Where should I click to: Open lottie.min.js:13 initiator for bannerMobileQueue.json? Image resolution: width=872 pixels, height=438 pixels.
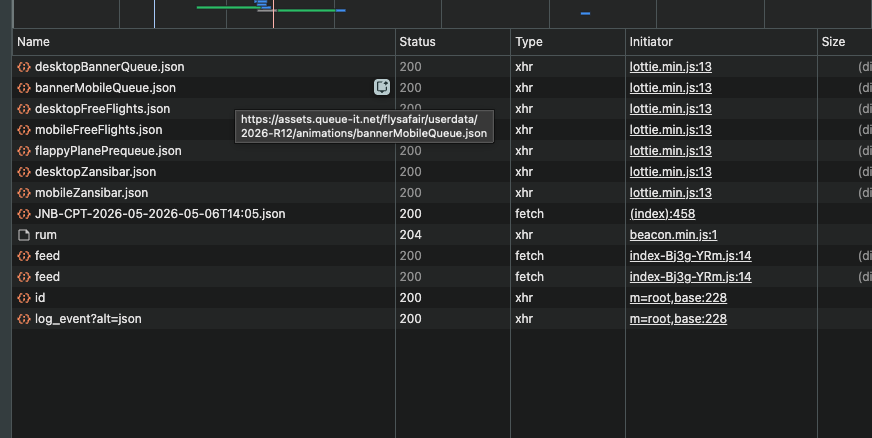coord(670,88)
